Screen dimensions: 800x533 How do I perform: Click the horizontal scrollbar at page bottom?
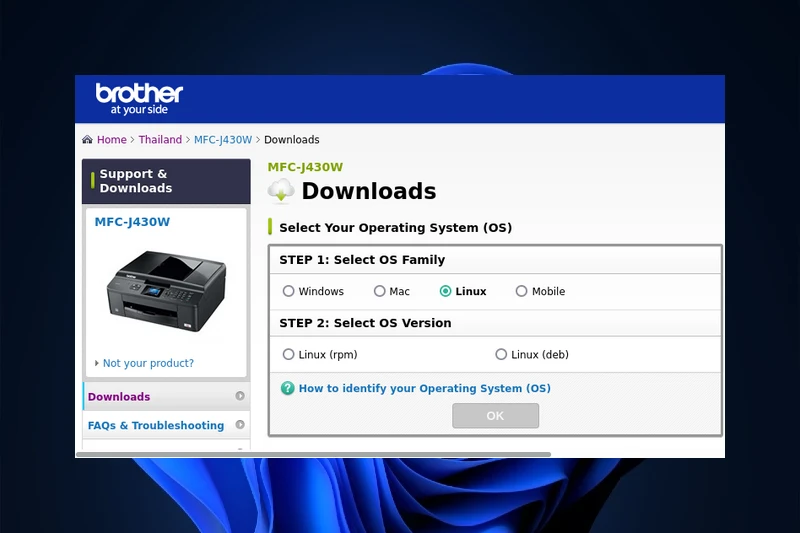[313, 454]
